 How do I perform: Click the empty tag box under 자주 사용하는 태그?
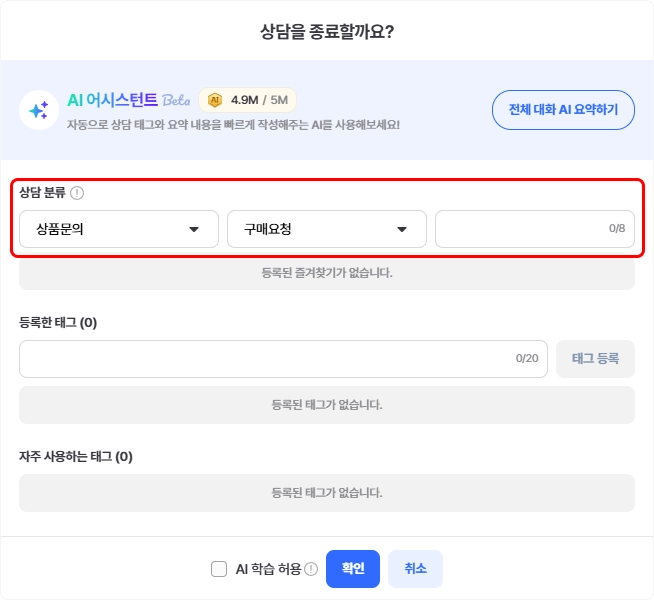click(327, 493)
